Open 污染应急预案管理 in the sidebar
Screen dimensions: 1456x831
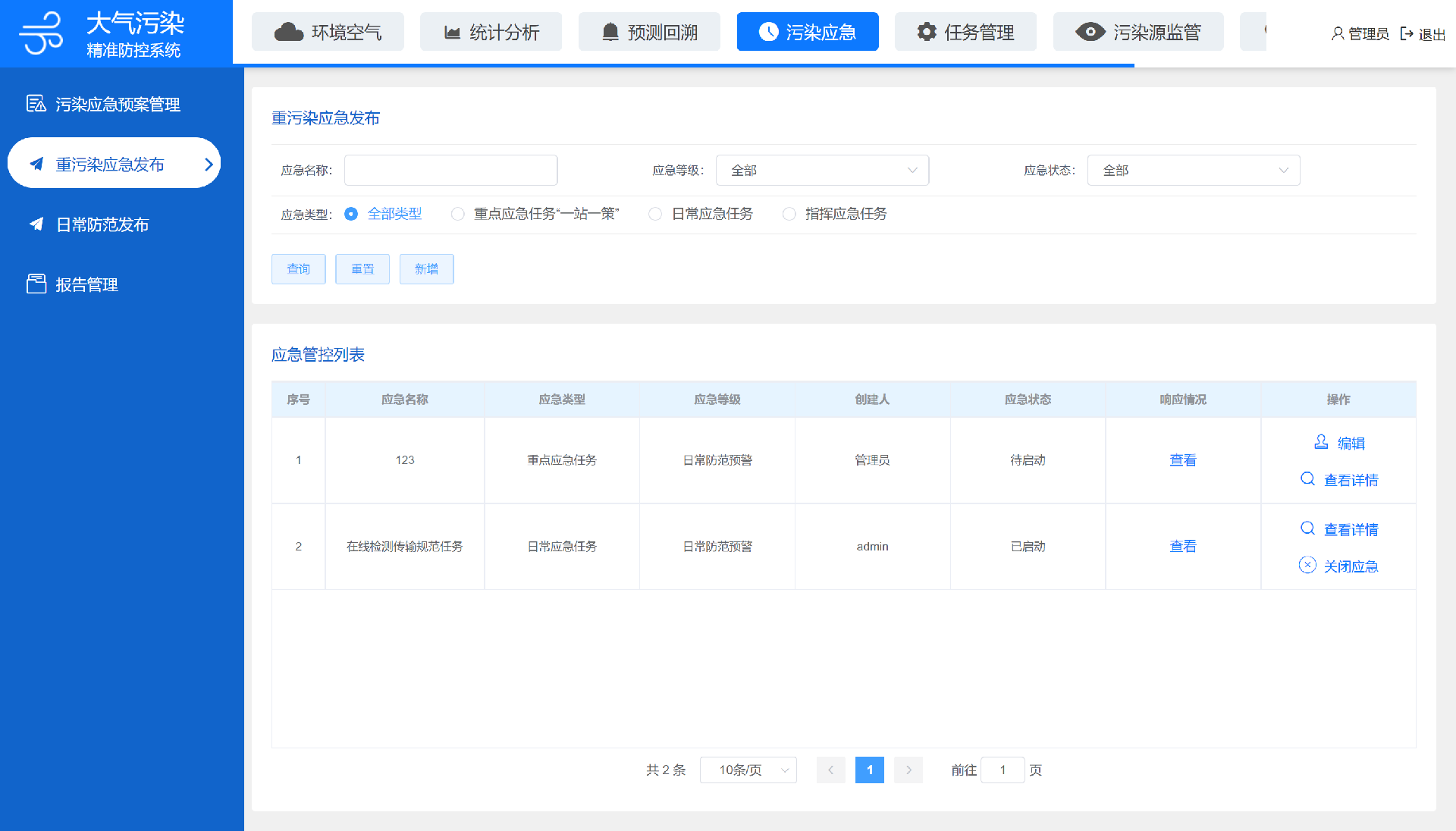pos(117,104)
